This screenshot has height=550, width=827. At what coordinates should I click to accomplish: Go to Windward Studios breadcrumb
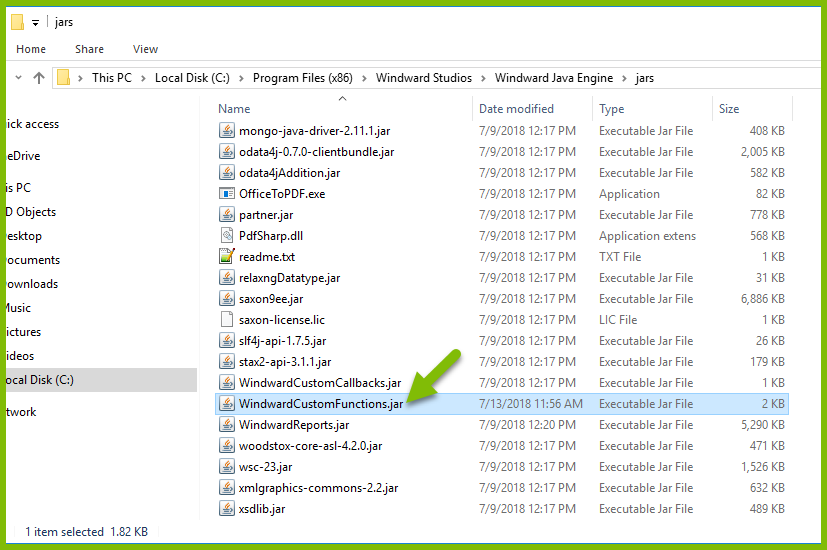(424, 78)
